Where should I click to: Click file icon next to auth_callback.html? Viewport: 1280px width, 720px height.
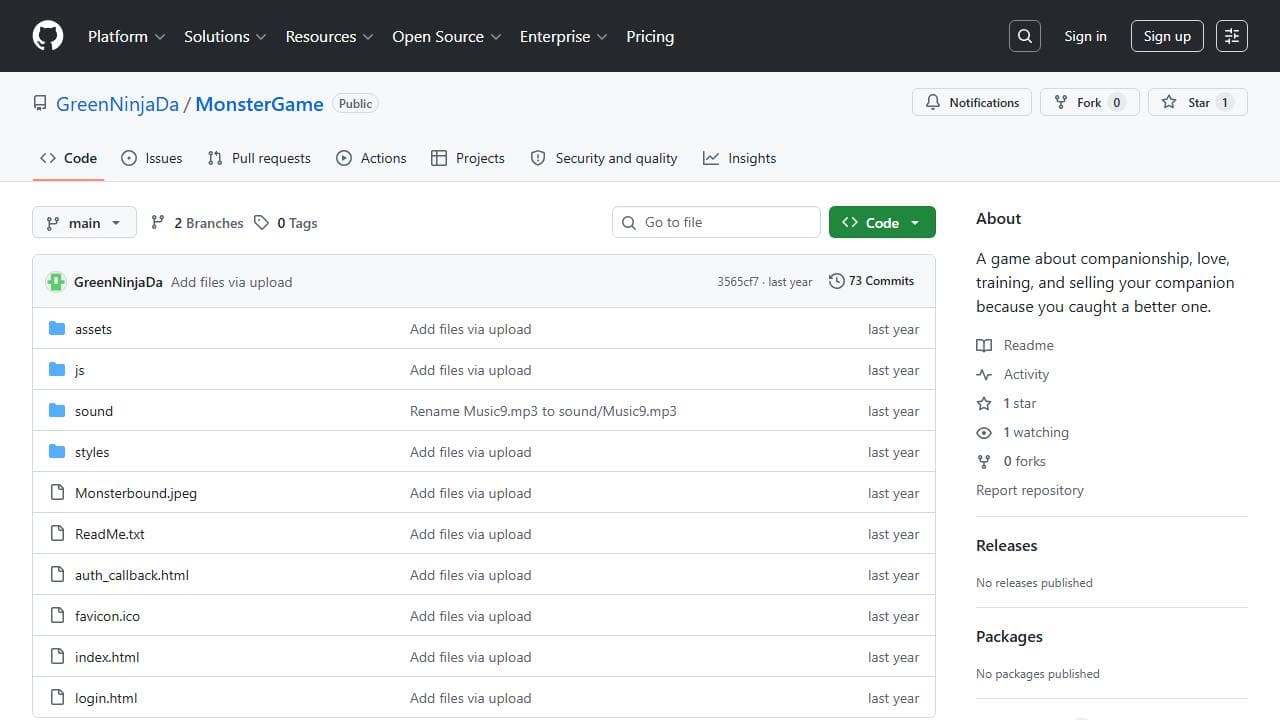click(57, 575)
